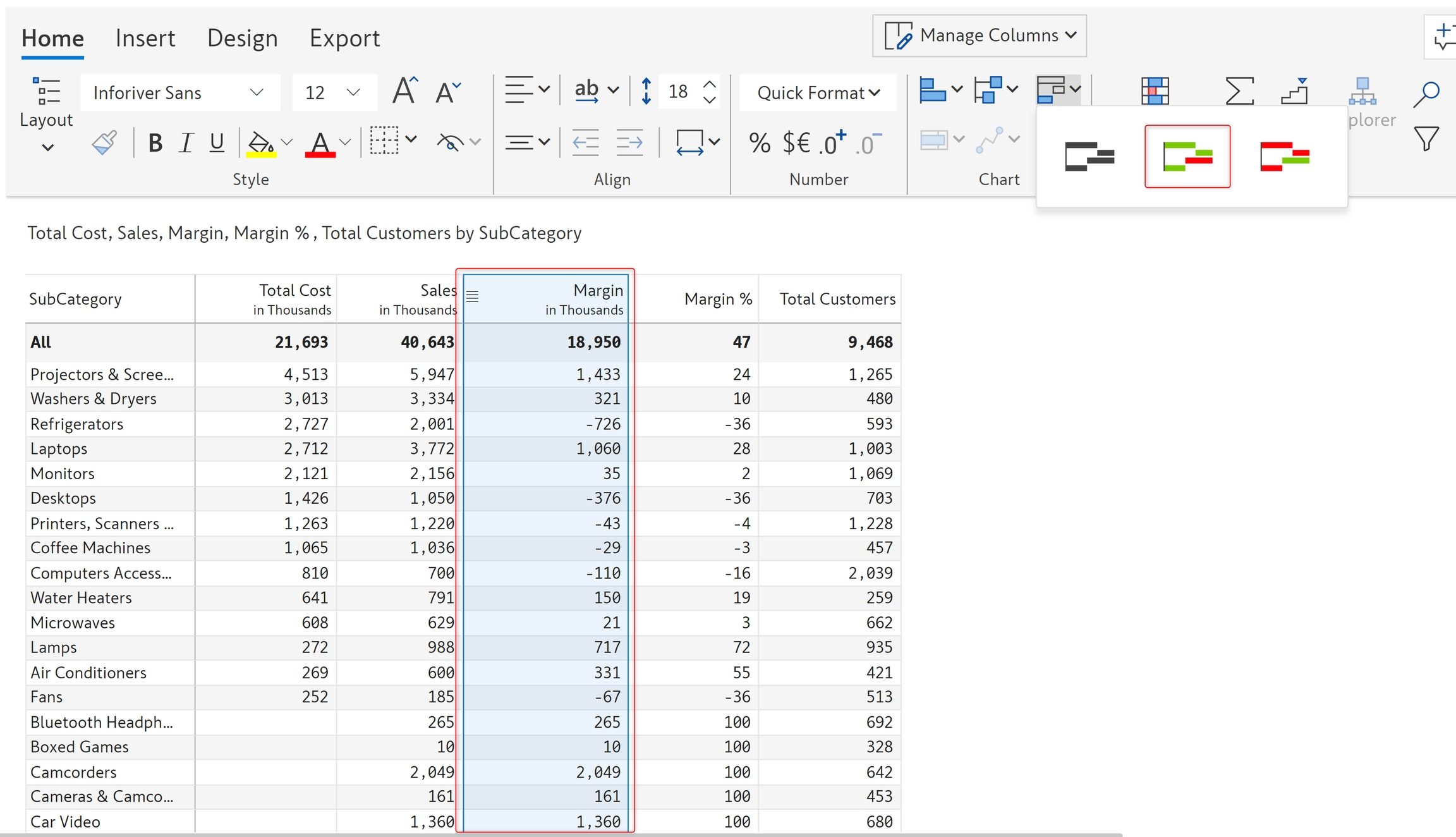Open the Layout button
The height and width of the screenshot is (837, 1456).
tap(46, 117)
